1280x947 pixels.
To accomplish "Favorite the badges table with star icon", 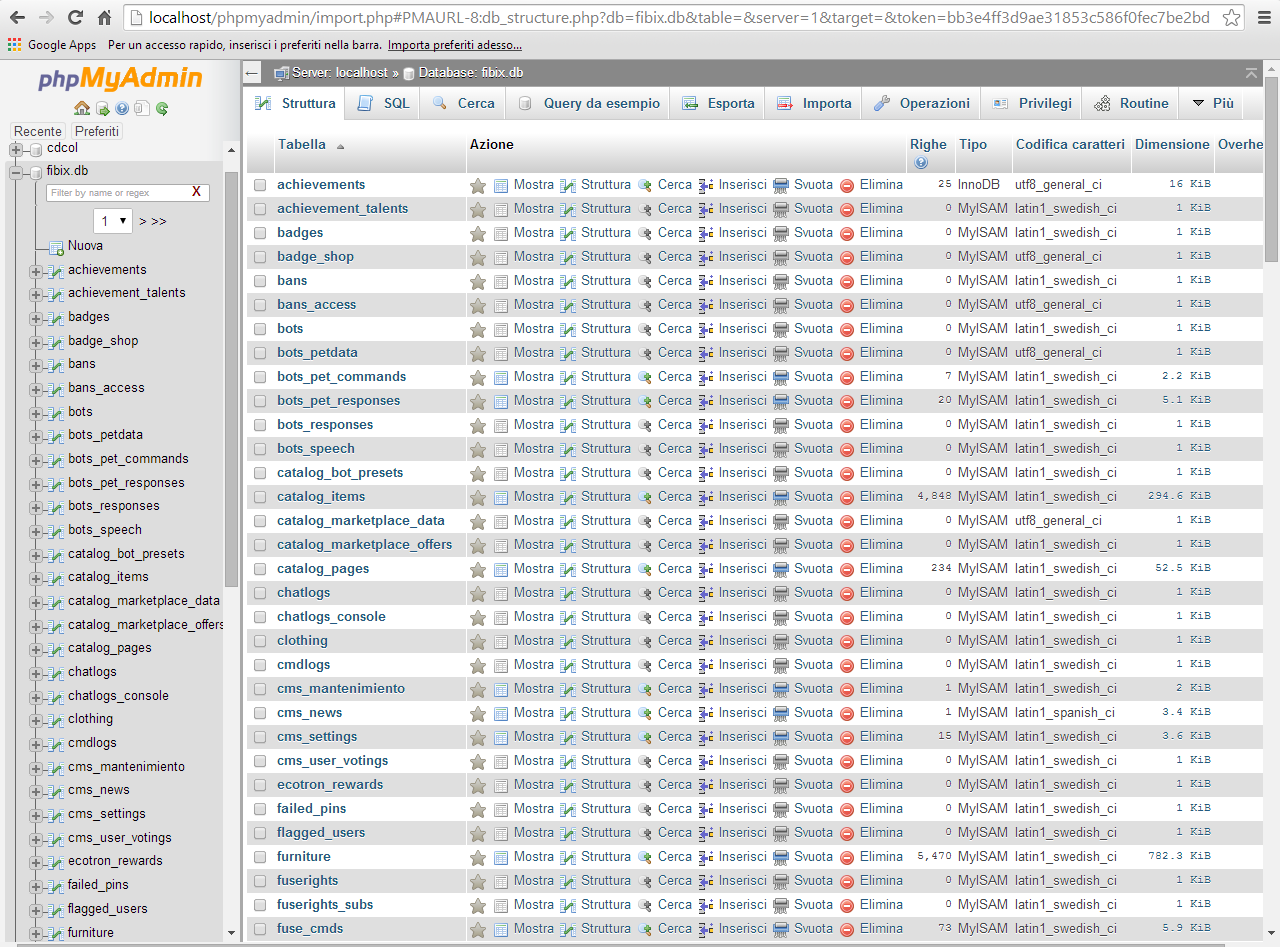I will (x=478, y=233).
